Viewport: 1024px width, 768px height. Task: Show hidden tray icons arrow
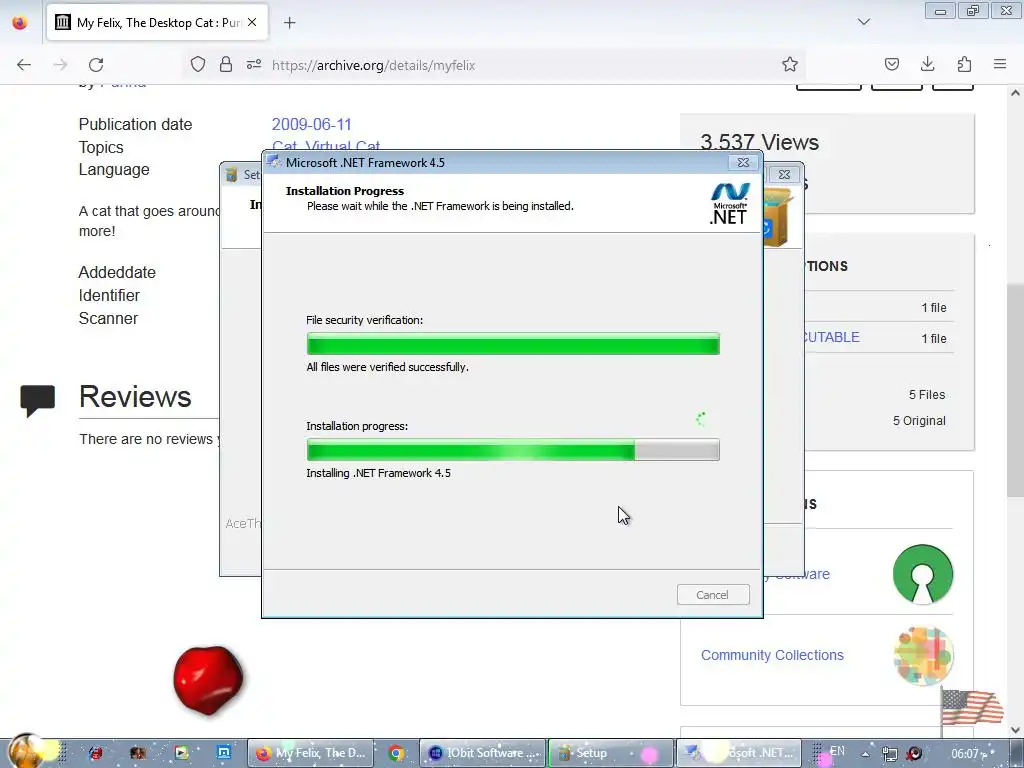click(865, 754)
